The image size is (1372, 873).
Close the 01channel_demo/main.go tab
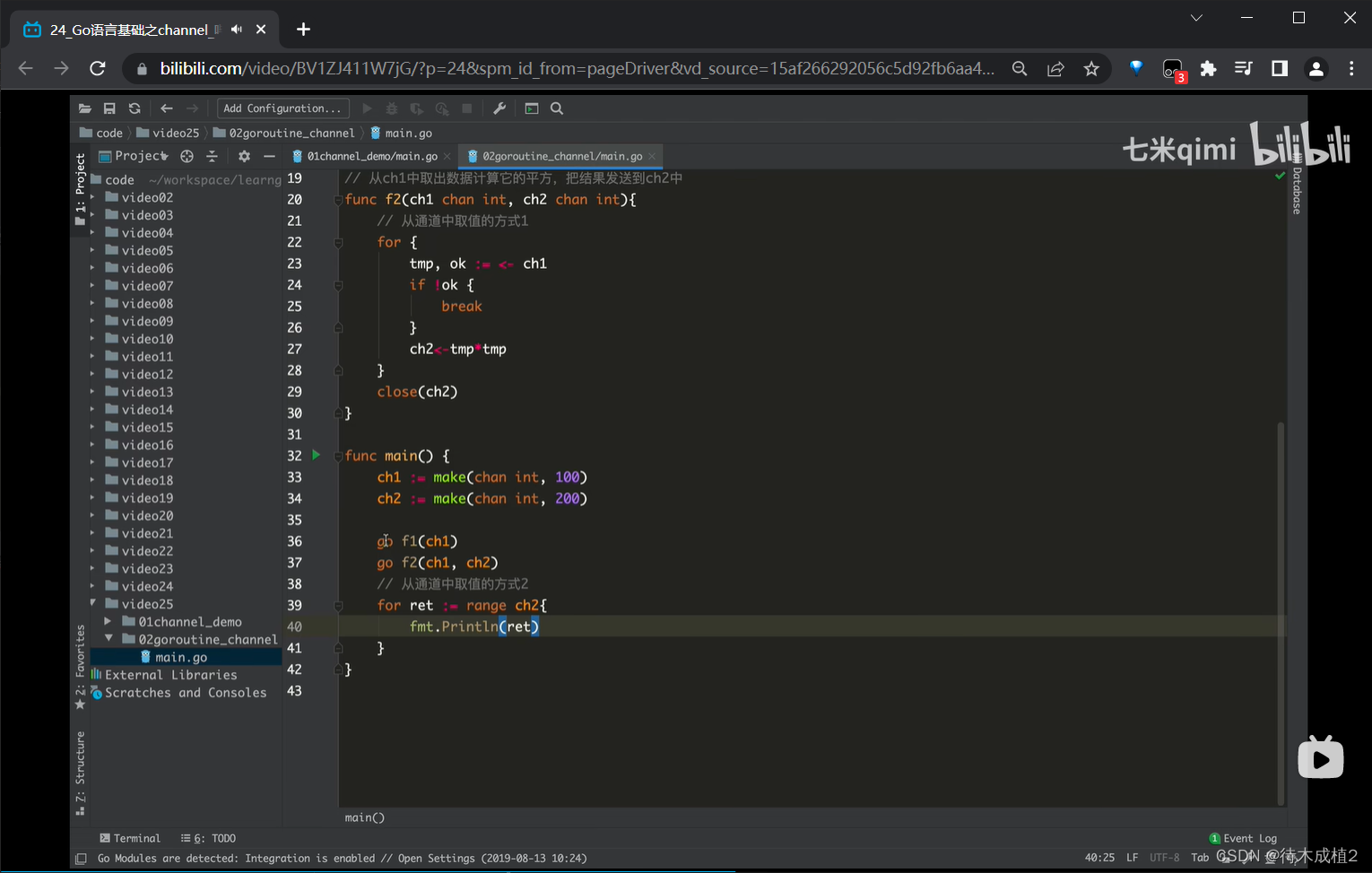pyautogui.click(x=447, y=156)
